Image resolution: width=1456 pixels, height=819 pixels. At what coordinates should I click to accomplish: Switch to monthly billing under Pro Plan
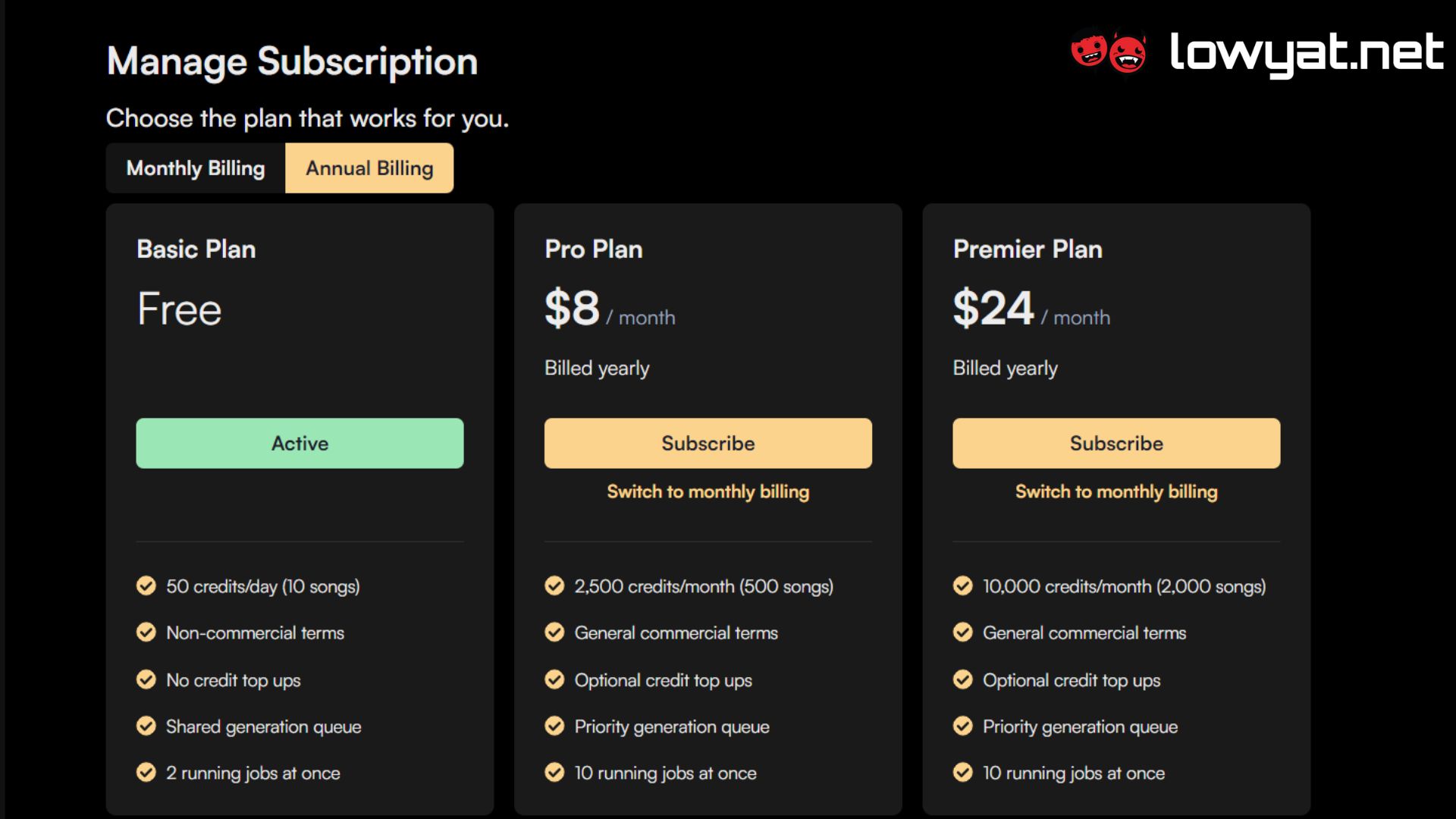708,492
